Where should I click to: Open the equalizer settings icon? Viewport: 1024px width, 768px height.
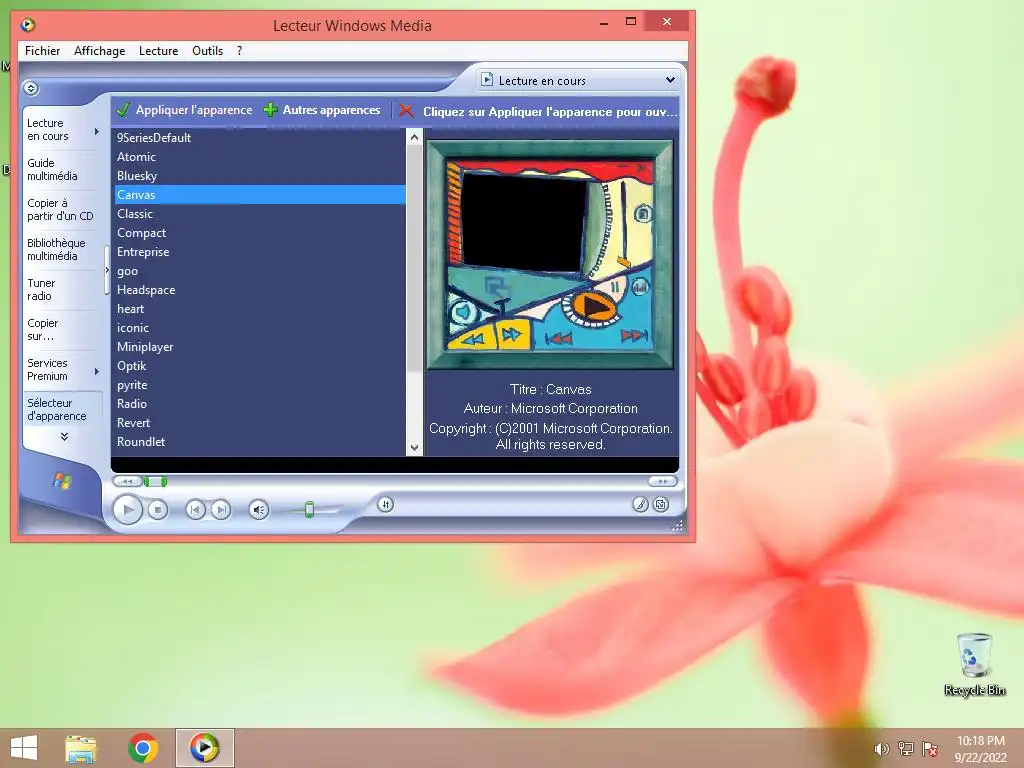coord(385,504)
